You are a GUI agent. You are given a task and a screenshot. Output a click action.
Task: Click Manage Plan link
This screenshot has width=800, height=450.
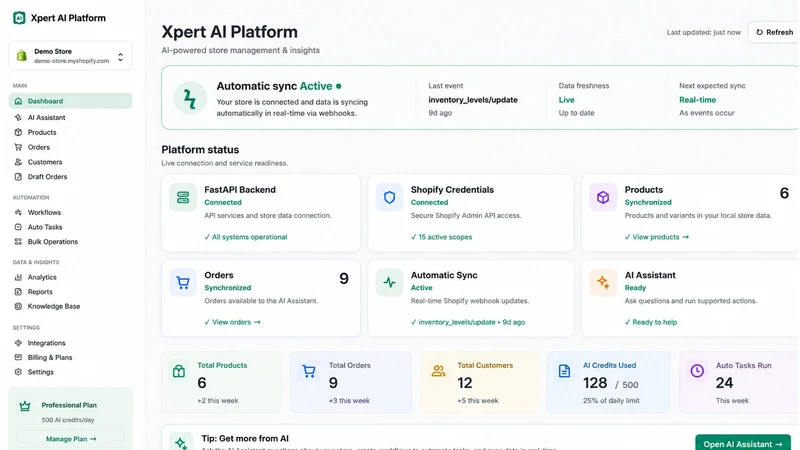click(x=71, y=439)
